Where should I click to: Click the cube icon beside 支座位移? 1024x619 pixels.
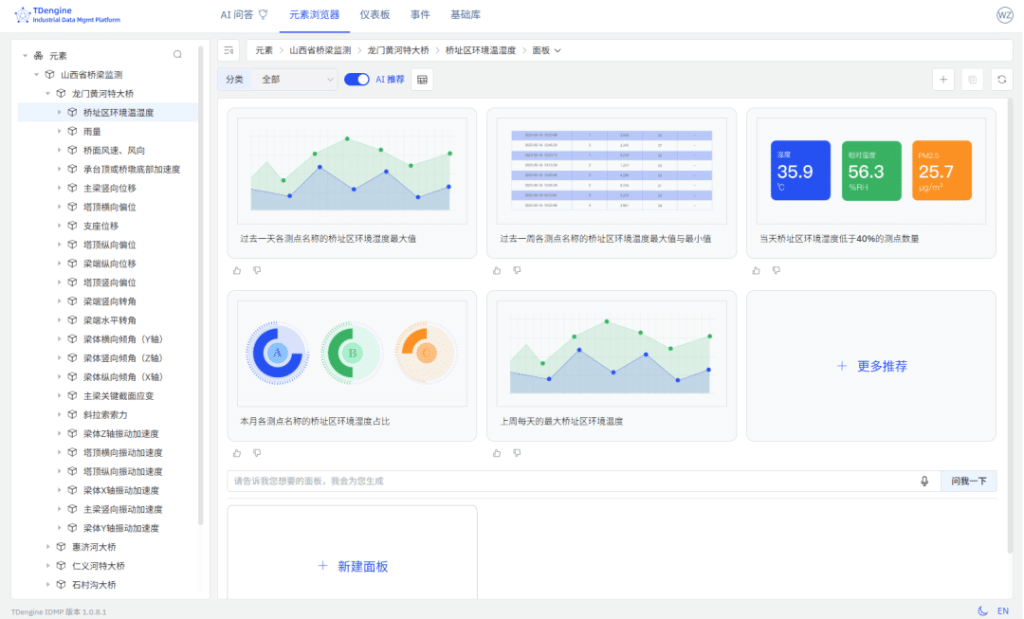[72, 226]
